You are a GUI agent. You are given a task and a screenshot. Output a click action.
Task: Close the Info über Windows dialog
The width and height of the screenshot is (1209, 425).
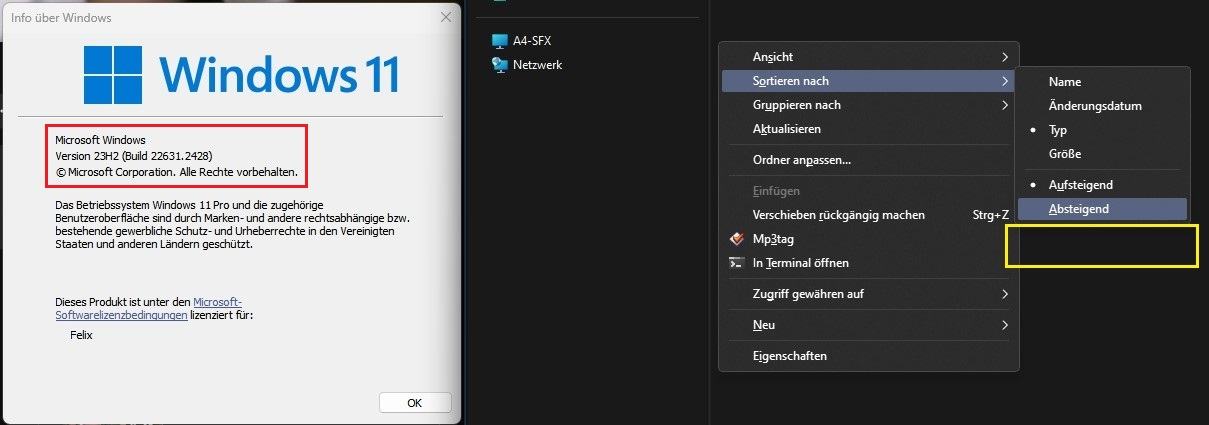[x=446, y=17]
